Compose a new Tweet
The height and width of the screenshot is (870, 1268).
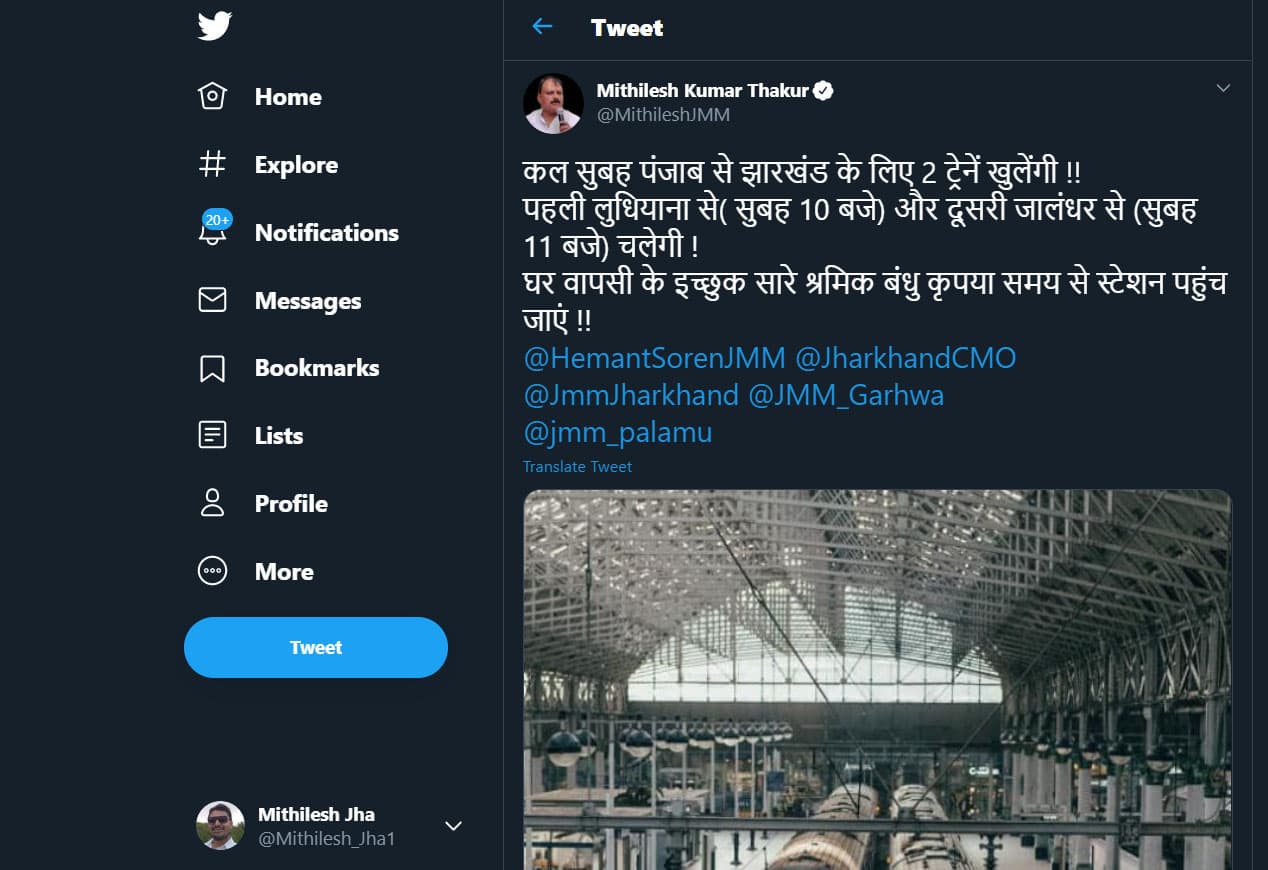pos(315,647)
